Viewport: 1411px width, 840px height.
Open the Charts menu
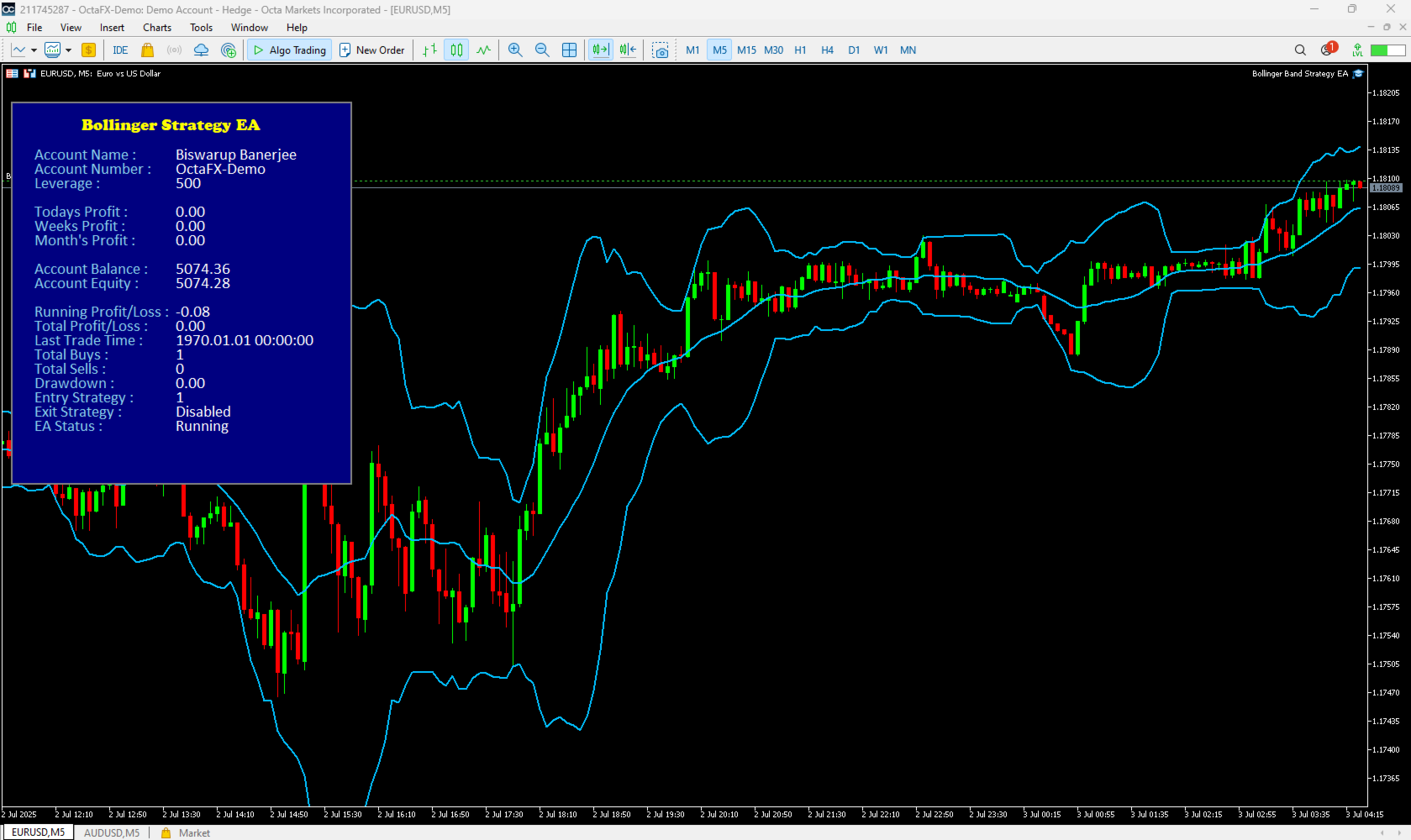tap(156, 27)
